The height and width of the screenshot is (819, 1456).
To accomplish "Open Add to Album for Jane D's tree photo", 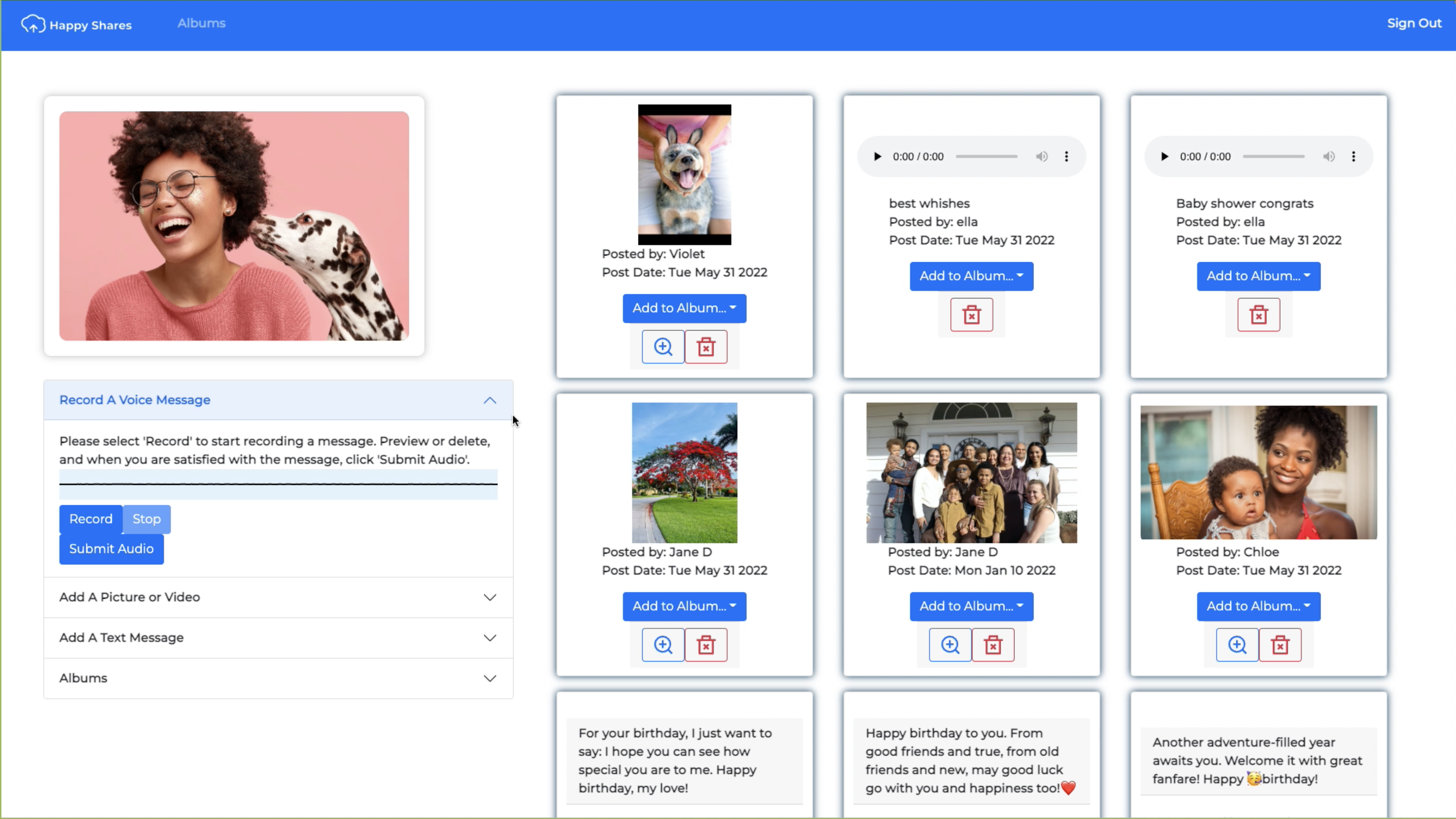I will (x=684, y=607).
